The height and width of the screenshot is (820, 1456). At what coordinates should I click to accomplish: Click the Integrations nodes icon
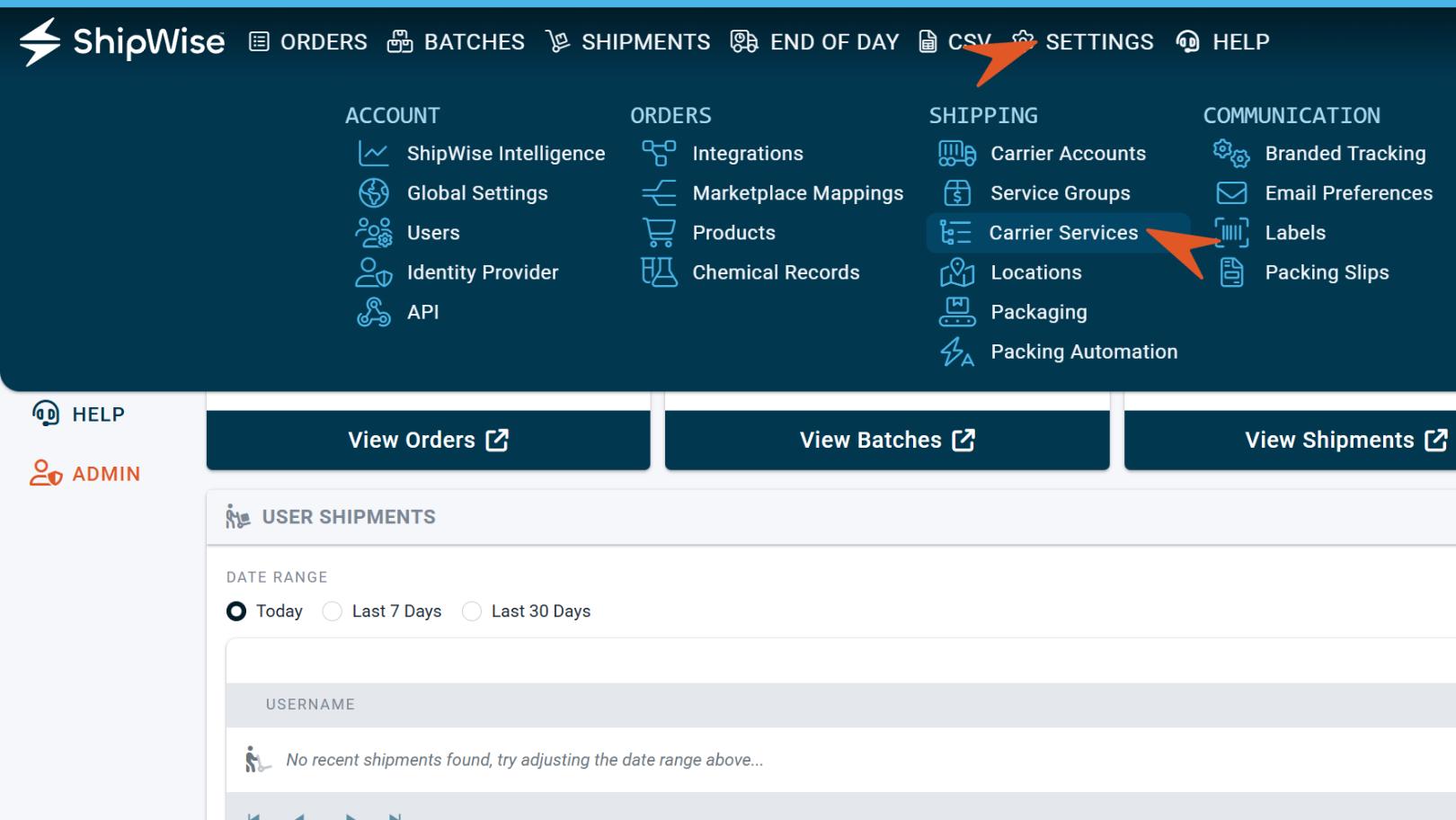click(x=659, y=154)
